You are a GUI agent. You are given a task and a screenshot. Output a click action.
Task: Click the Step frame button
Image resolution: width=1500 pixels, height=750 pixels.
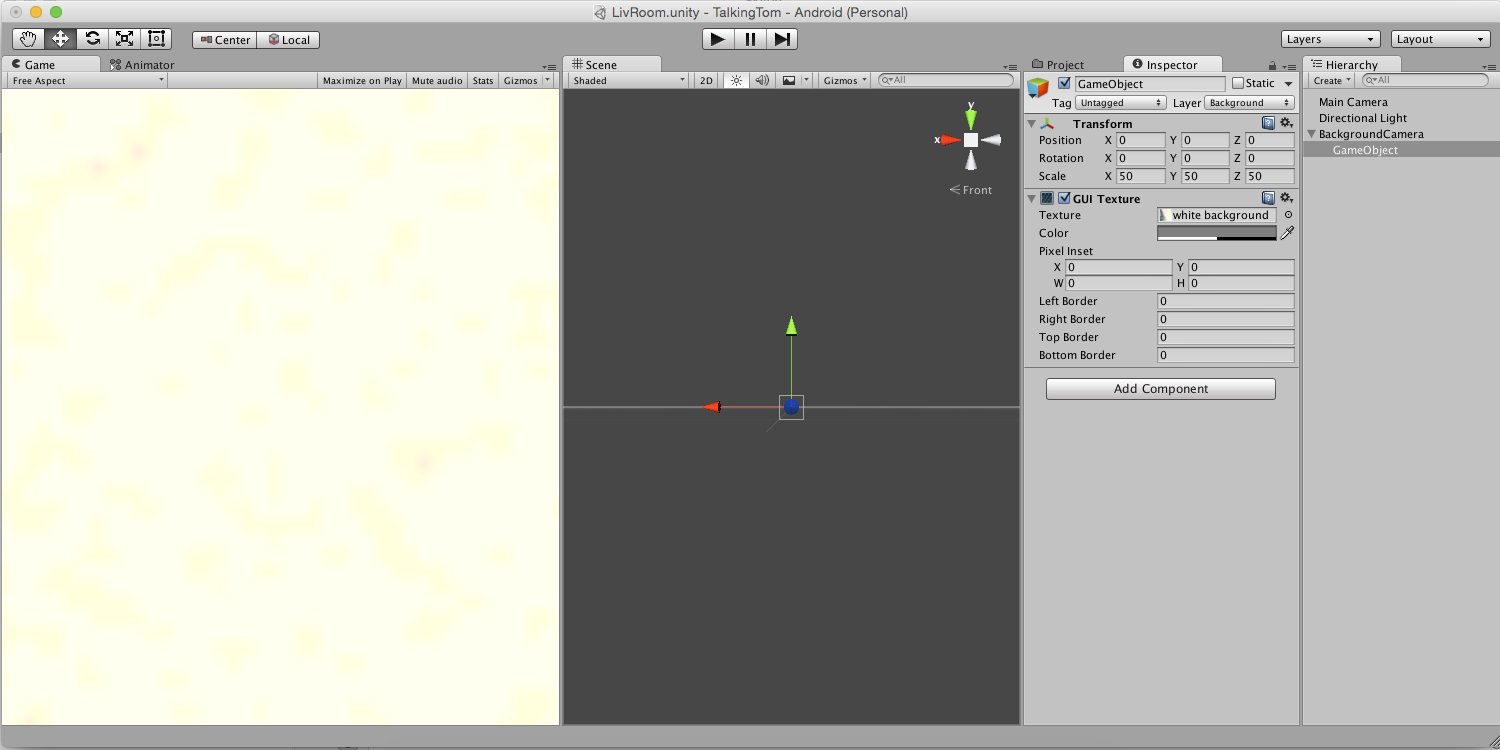click(782, 39)
